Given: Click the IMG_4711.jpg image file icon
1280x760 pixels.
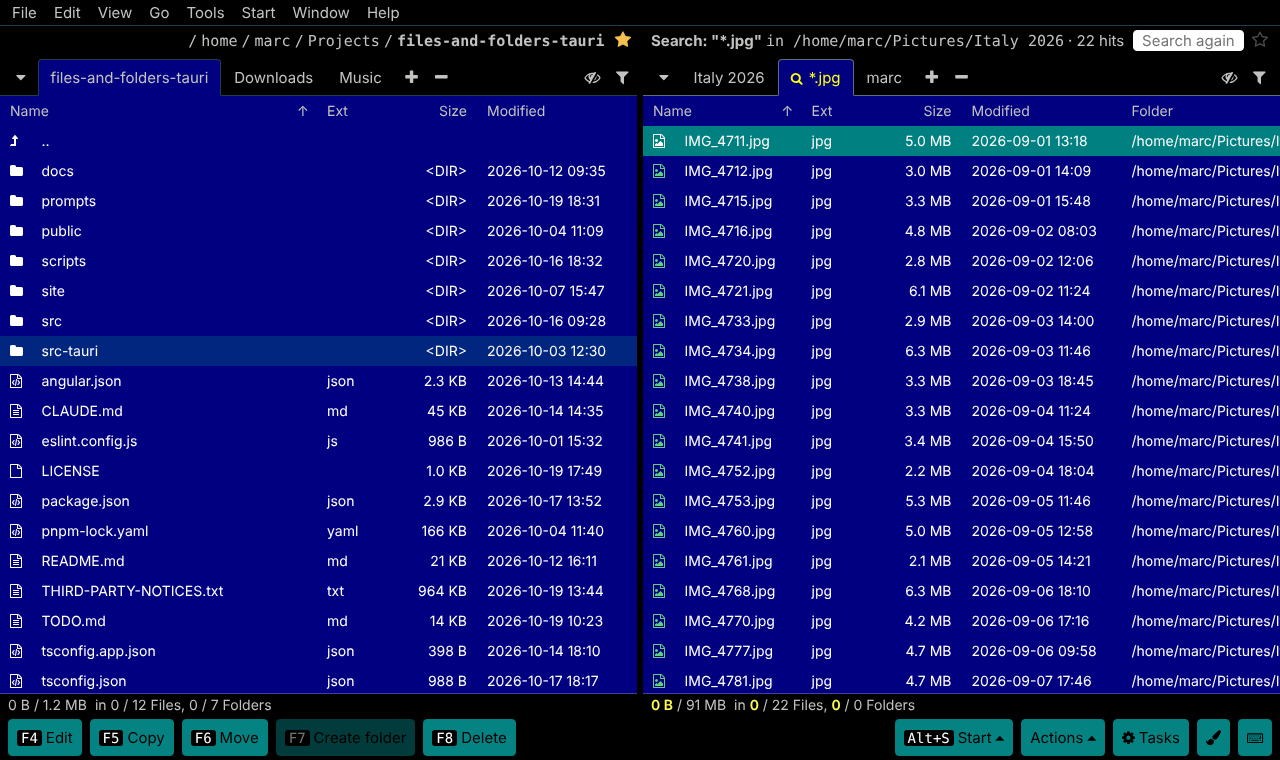Looking at the screenshot, I should pos(659,141).
